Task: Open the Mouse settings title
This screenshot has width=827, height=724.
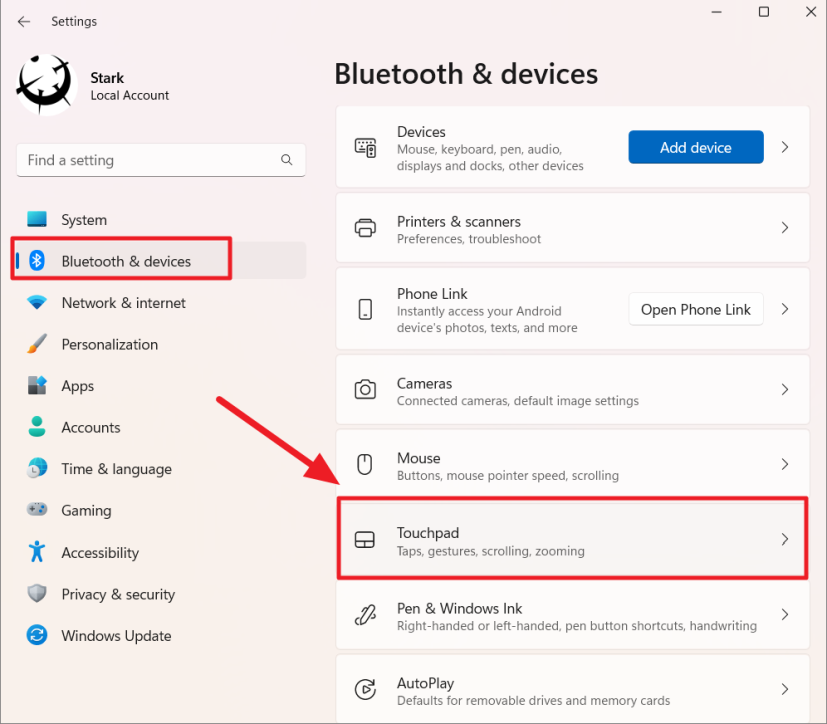Action: [418, 458]
